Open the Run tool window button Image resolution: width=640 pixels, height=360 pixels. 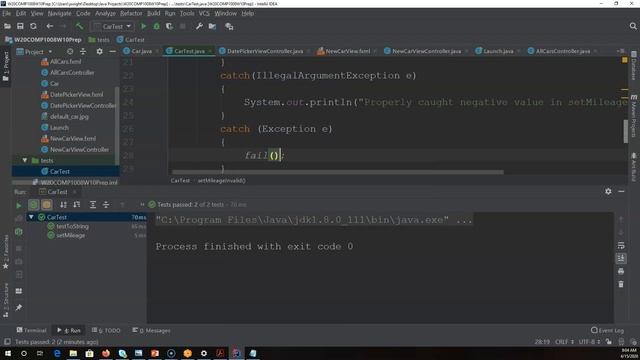[69, 330]
